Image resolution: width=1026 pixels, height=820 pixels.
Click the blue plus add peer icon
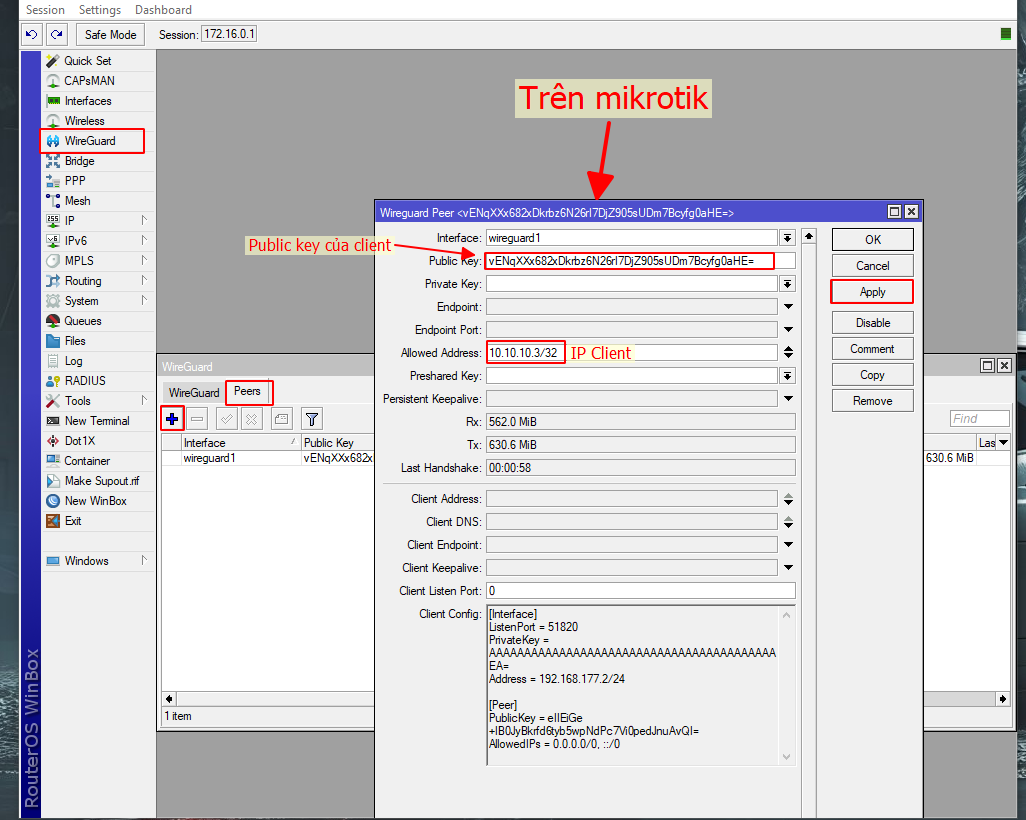pyautogui.click(x=172, y=419)
